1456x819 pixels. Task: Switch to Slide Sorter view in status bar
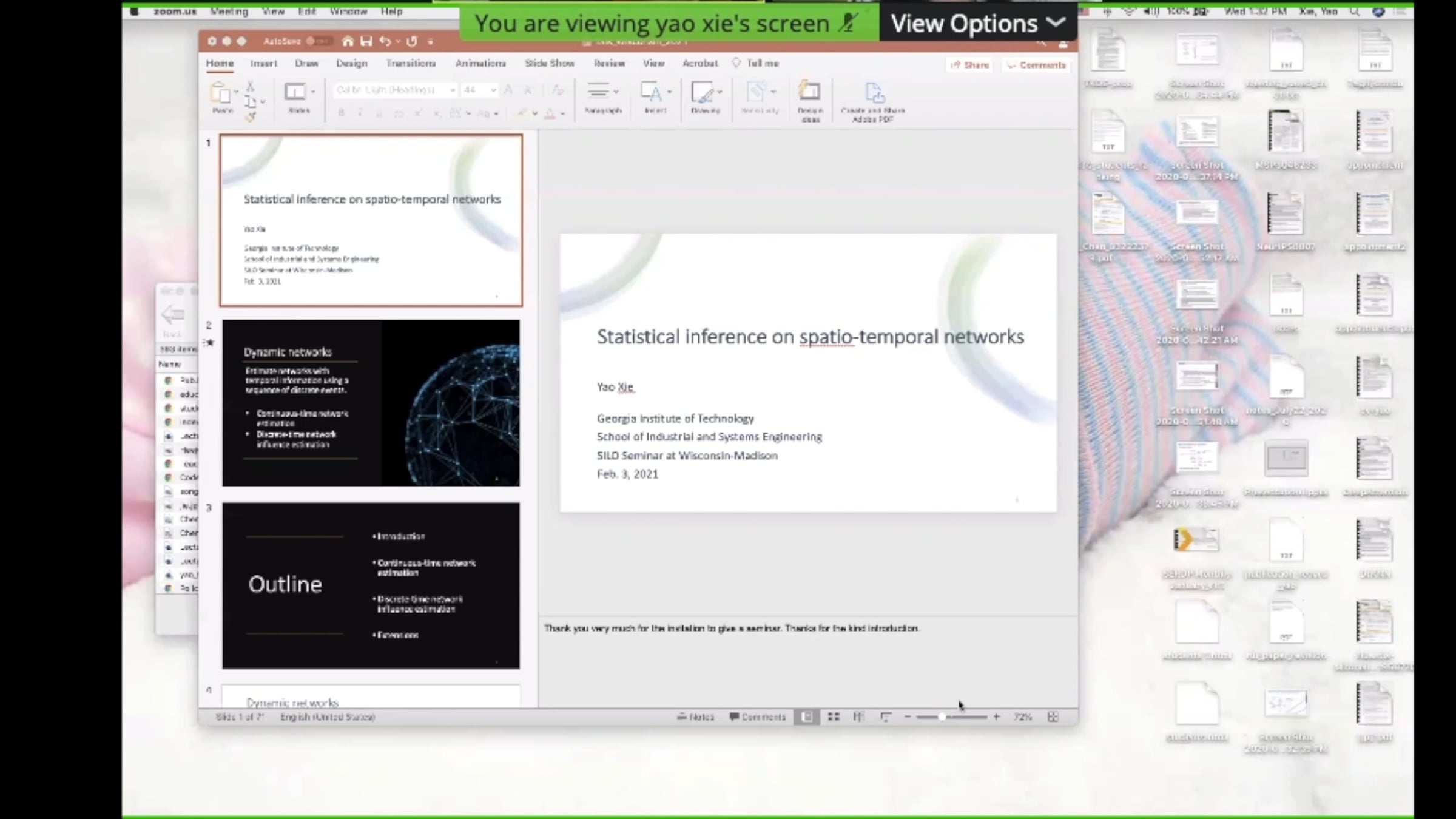834,716
